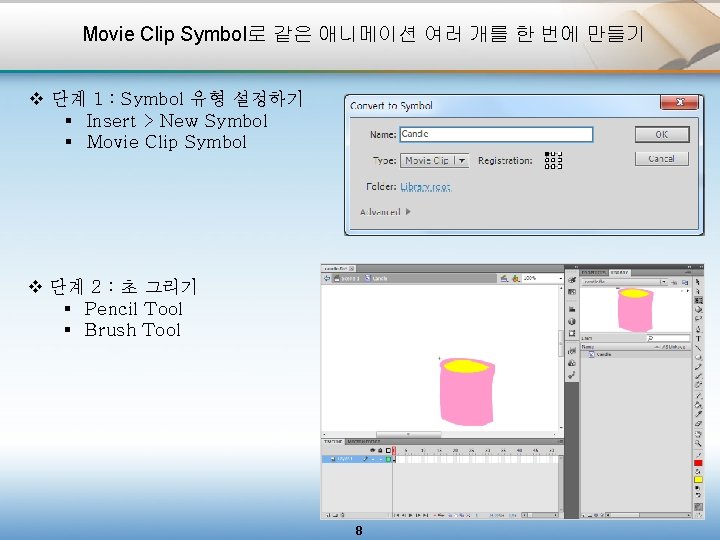Select the Hand tool
The image size is (720, 540).
698,433
